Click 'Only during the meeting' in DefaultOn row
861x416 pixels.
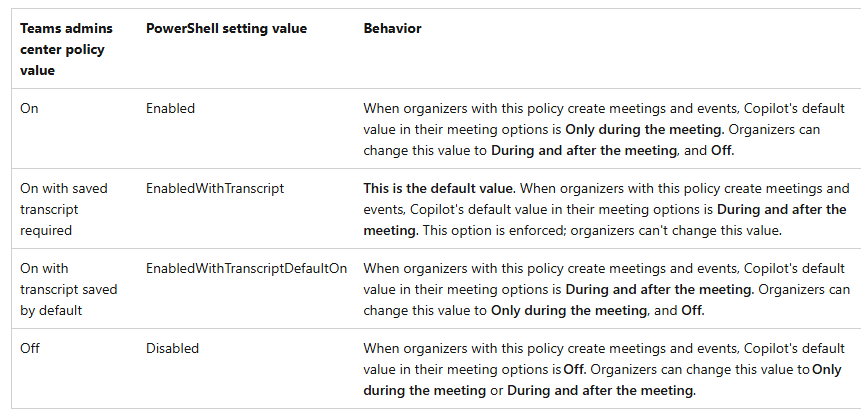click(569, 311)
